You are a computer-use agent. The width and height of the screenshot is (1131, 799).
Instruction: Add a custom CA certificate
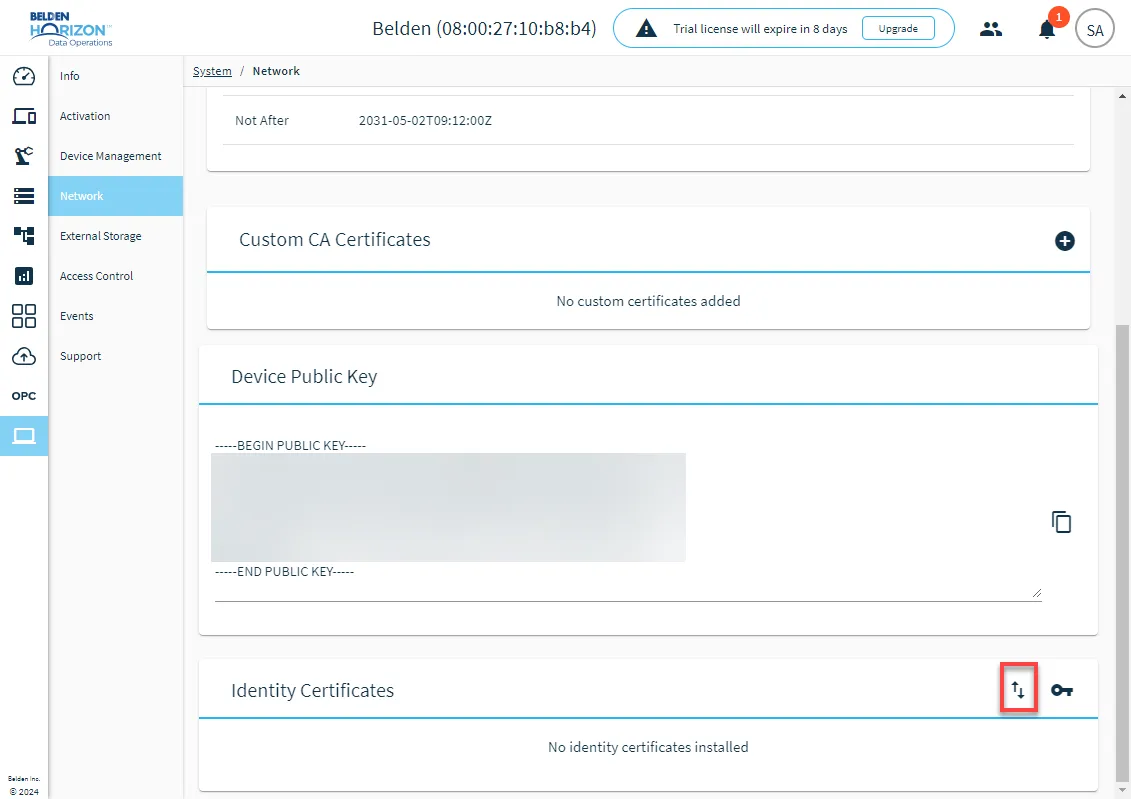click(x=1065, y=241)
